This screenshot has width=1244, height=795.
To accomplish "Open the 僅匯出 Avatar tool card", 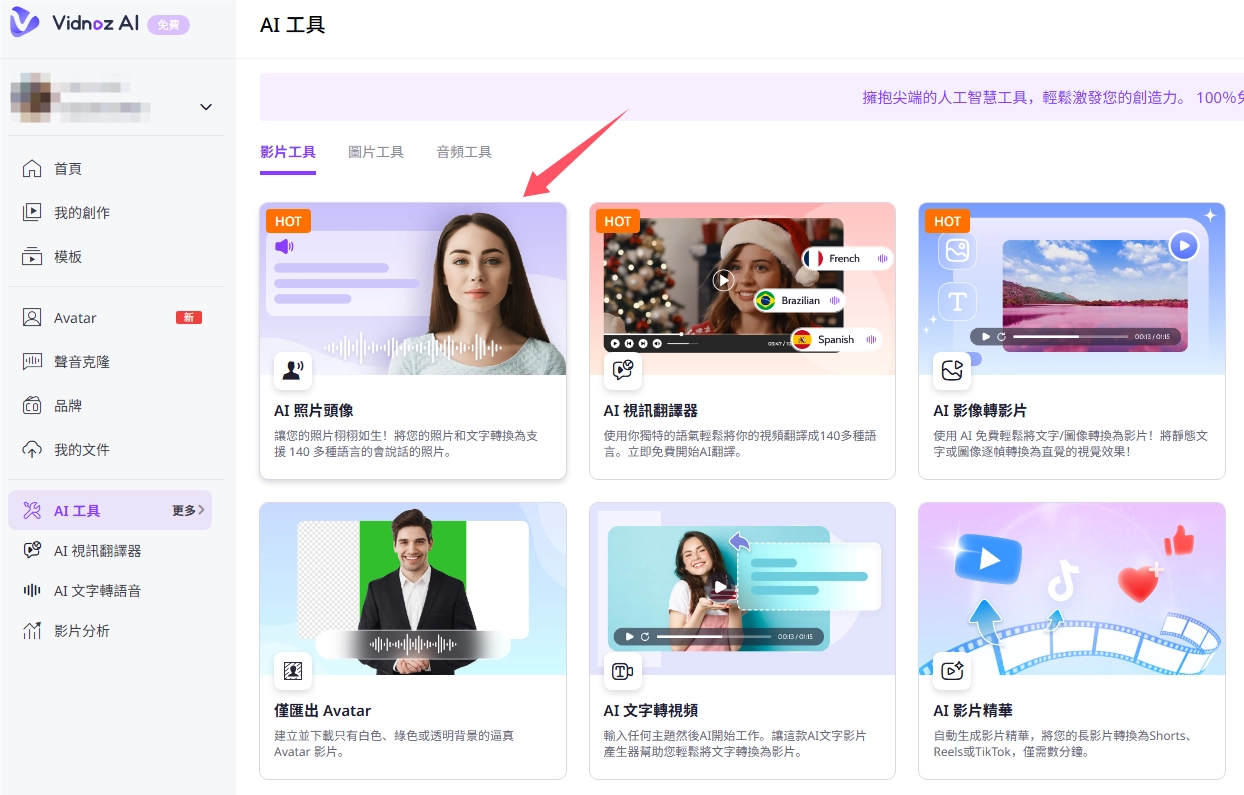I will (x=412, y=640).
